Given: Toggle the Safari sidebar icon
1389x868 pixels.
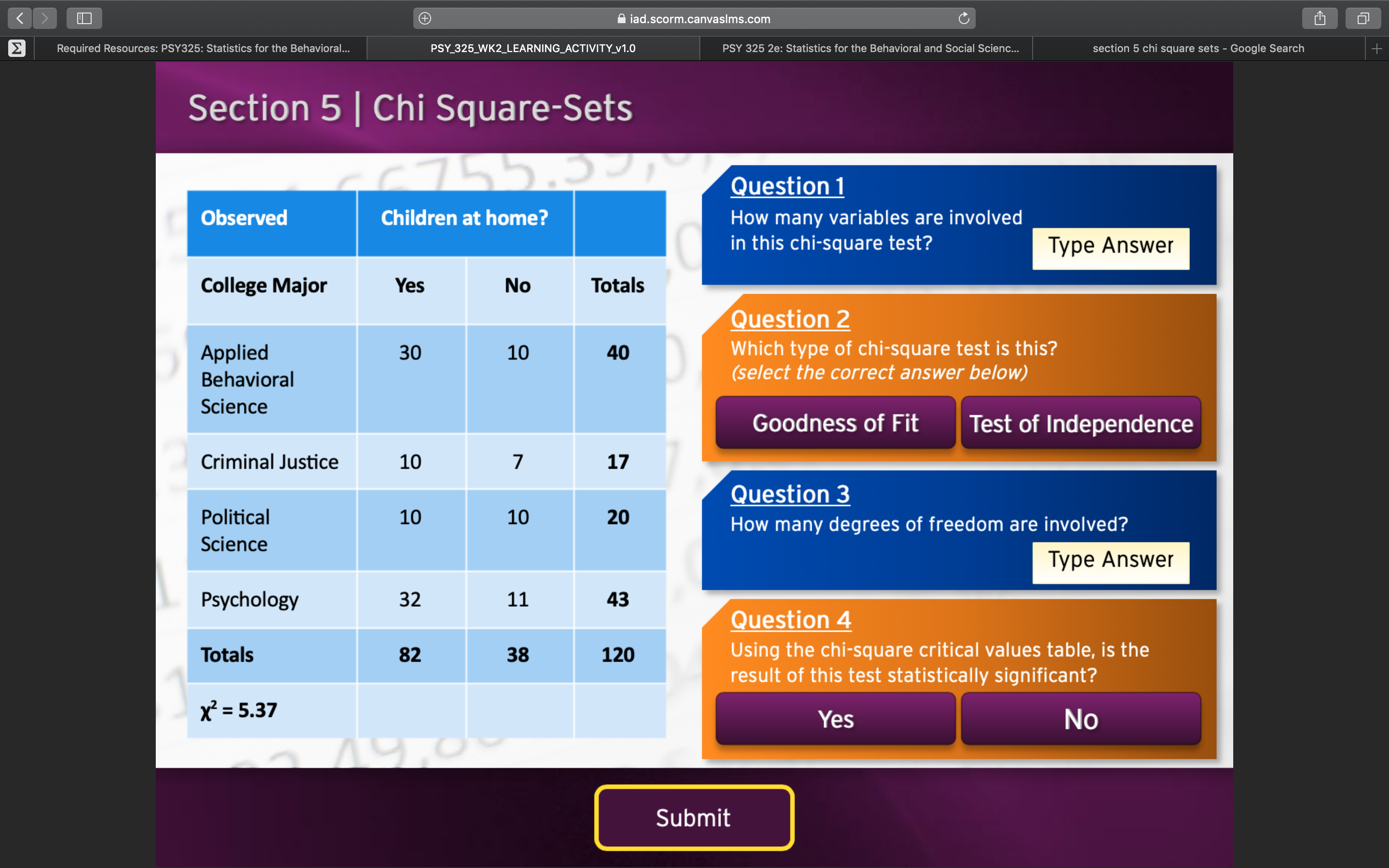Looking at the screenshot, I should pyautogui.click(x=84, y=18).
